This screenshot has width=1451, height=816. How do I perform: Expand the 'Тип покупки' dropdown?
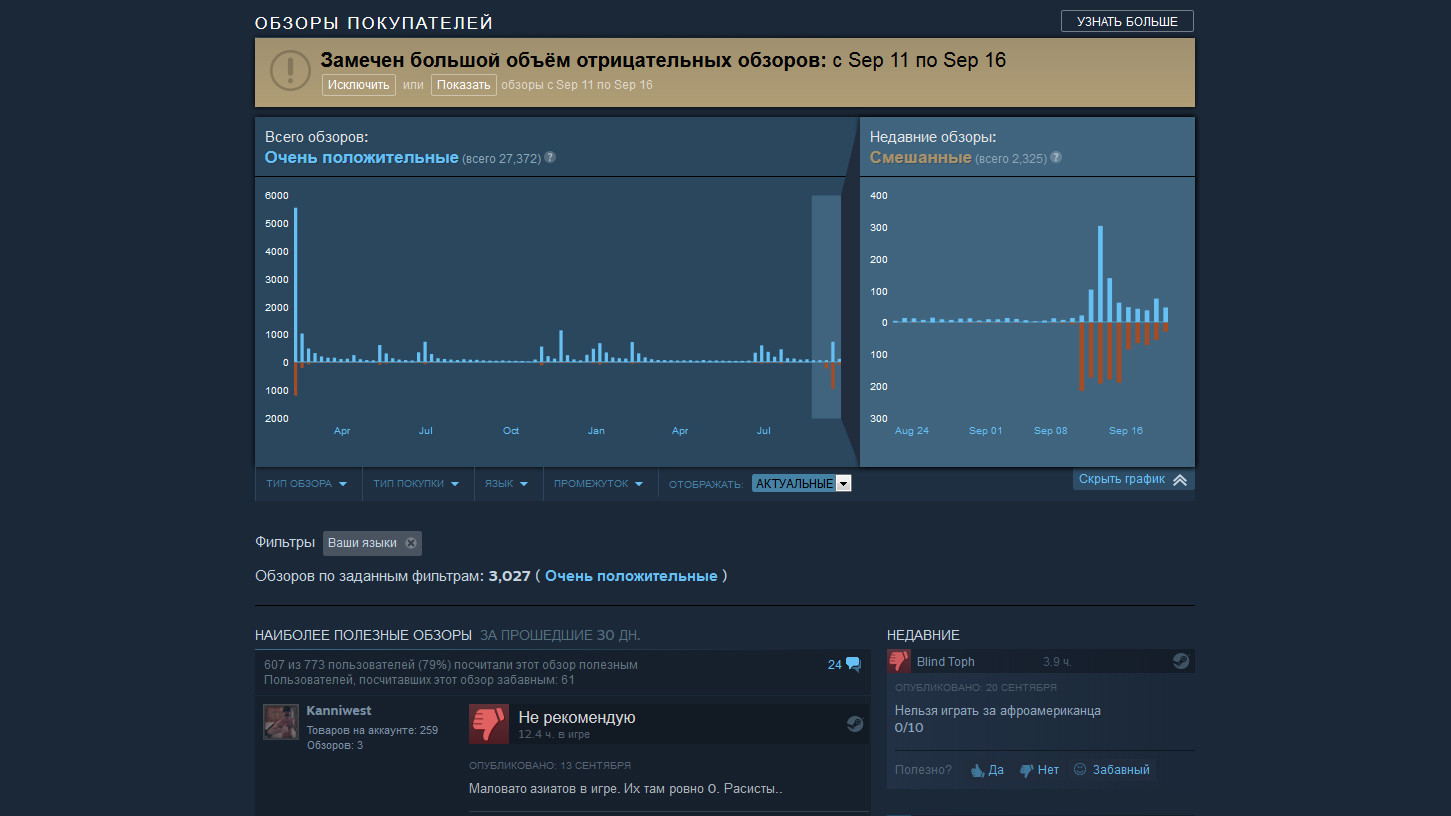click(x=416, y=483)
